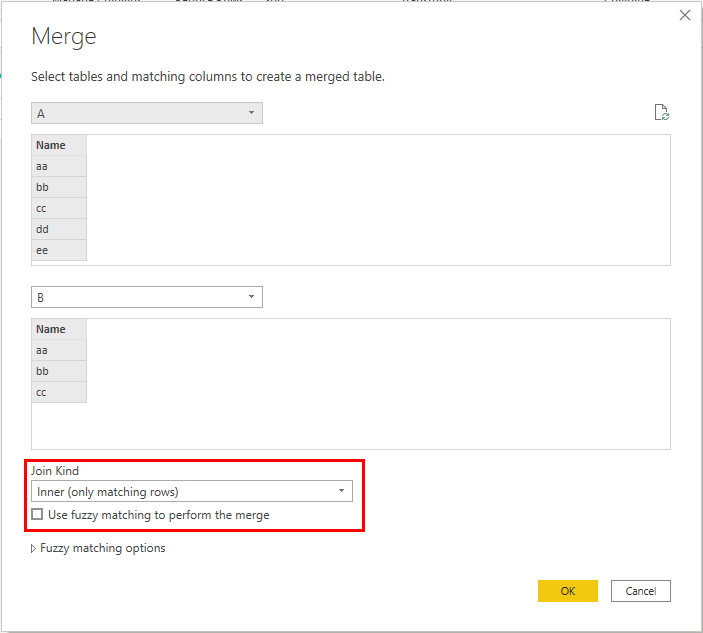Click the refresh preview document icon
Viewport: 703px width, 633px height.
coord(662,112)
